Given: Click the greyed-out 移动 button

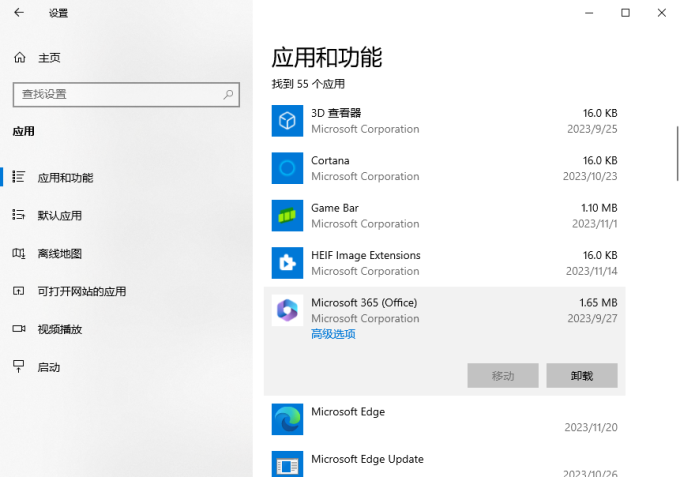Looking at the screenshot, I should (x=503, y=376).
